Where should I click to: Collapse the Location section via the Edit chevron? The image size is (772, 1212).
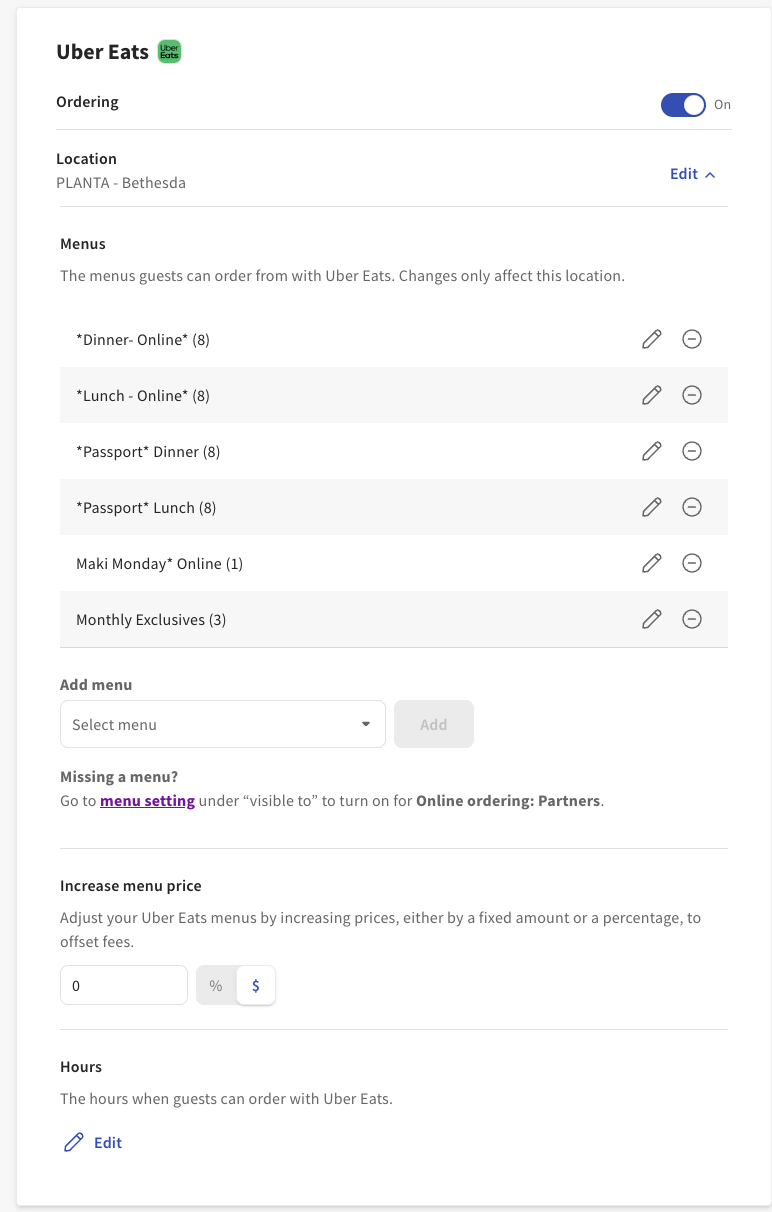[711, 173]
